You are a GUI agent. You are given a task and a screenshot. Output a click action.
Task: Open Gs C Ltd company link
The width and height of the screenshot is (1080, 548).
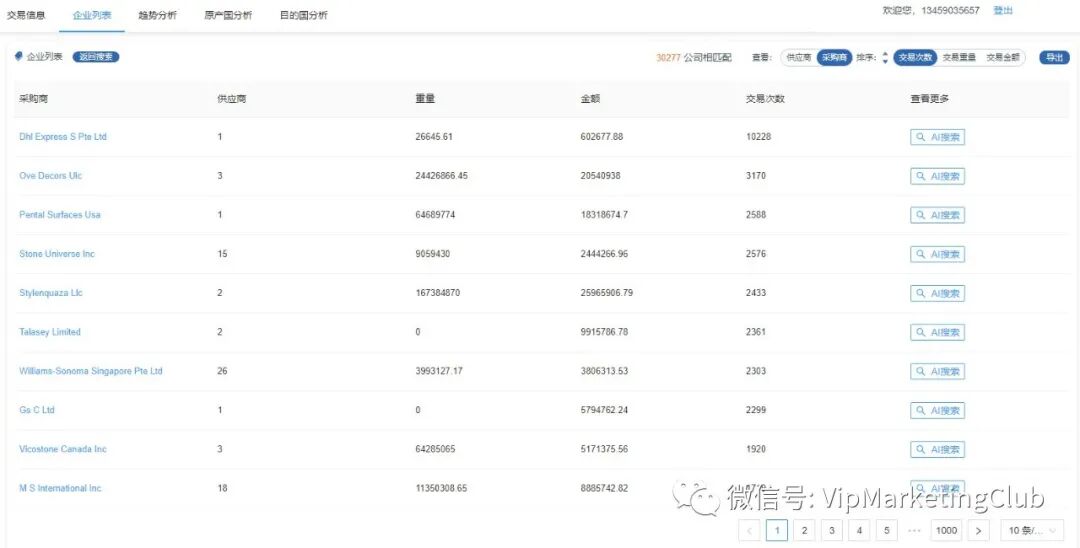coord(37,410)
